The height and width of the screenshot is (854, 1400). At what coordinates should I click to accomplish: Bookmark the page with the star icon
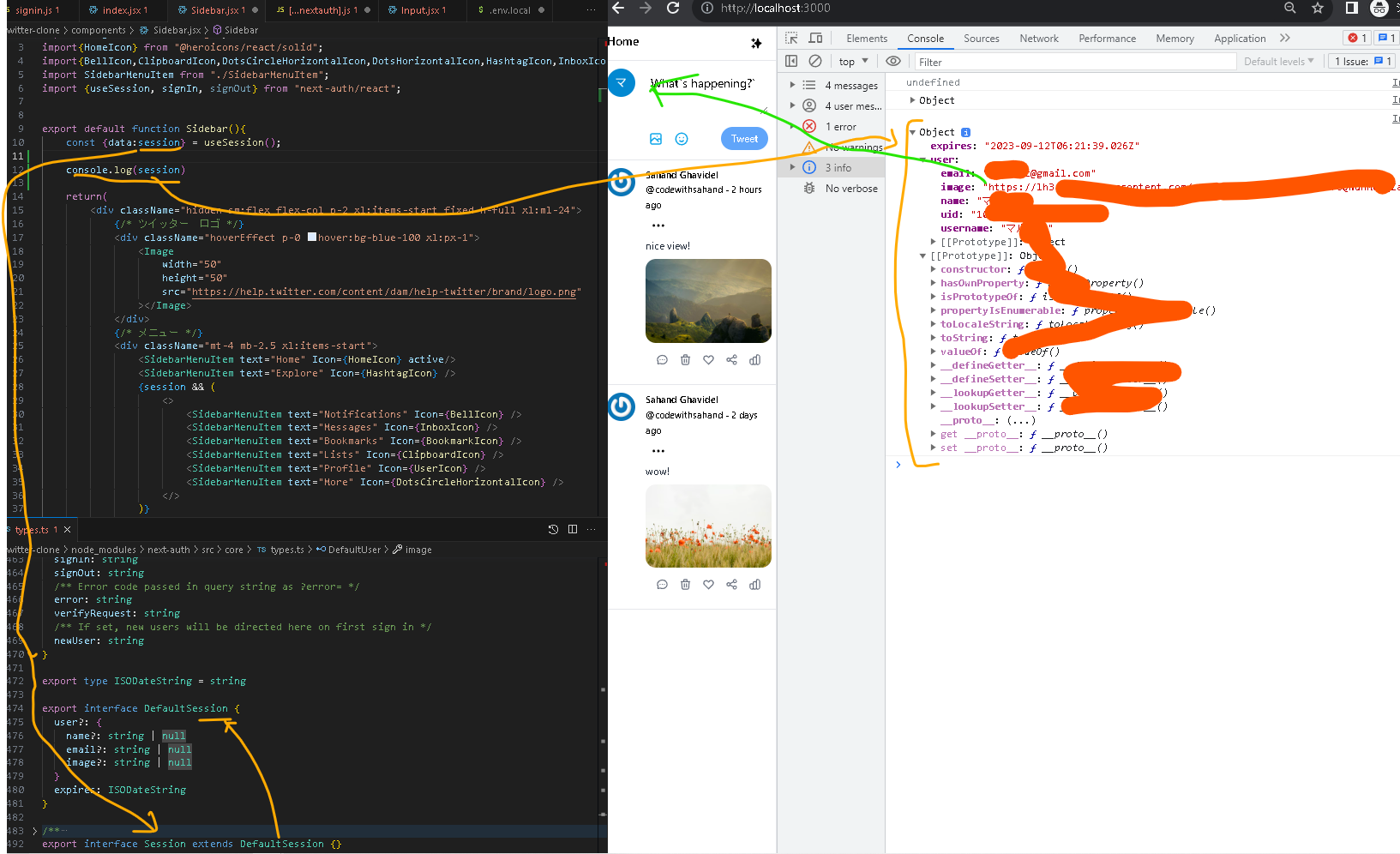pos(1318,9)
